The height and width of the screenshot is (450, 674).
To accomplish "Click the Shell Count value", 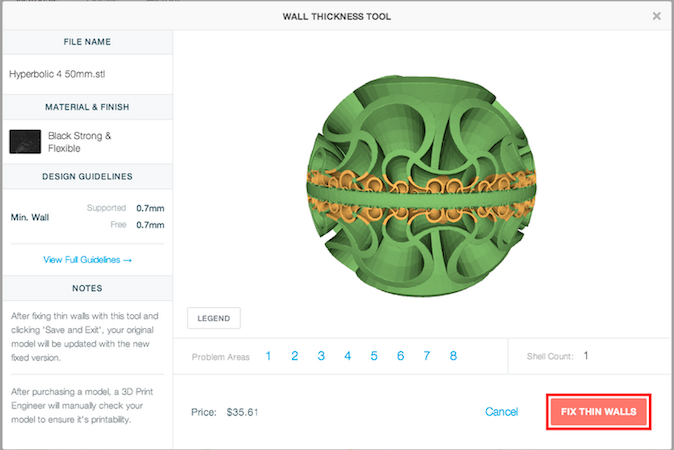I will (x=586, y=355).
